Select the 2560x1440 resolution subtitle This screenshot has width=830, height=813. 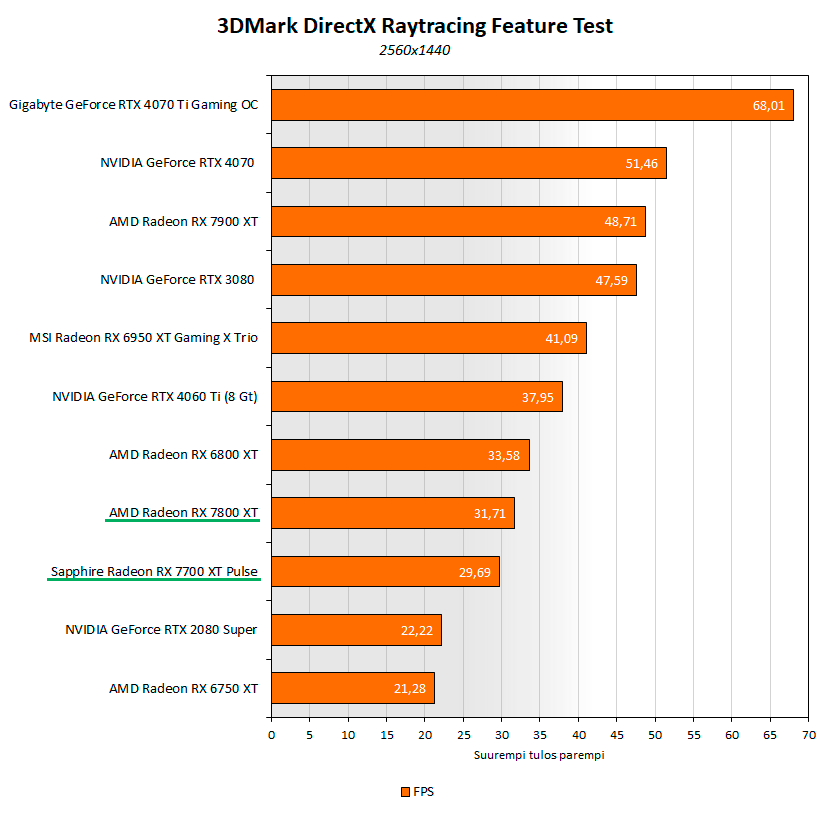[x=414, y=50]
